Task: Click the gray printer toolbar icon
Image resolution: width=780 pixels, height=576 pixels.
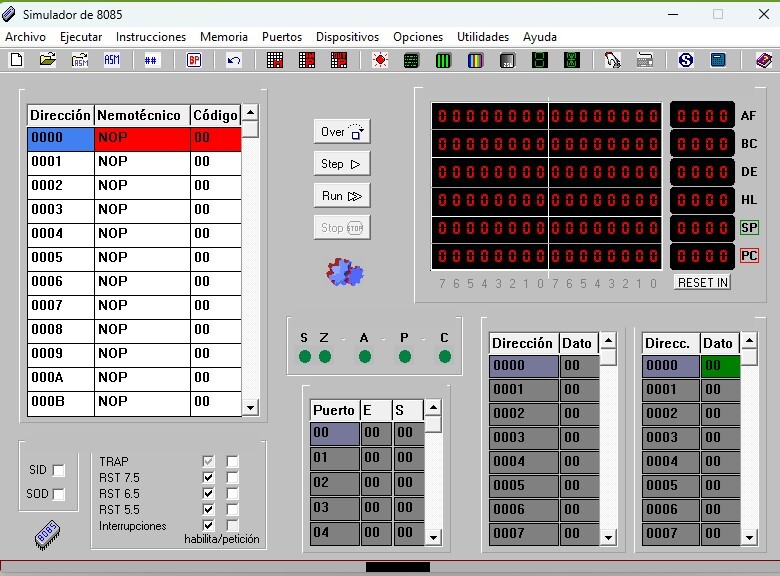Action: click(645, 60)
